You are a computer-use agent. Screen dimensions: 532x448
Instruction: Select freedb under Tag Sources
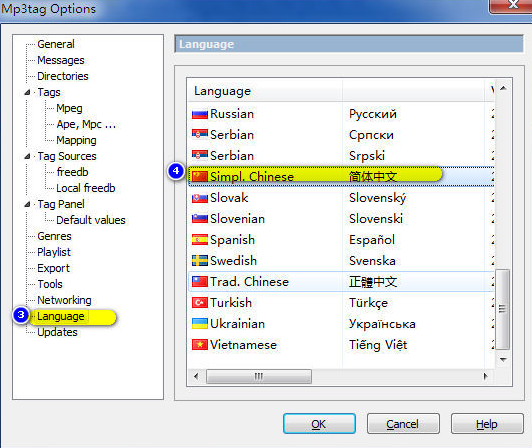(72, 172)
